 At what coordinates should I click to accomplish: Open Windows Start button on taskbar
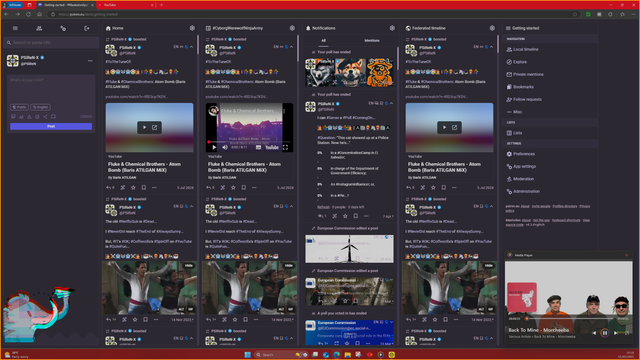tap(247, 355)
